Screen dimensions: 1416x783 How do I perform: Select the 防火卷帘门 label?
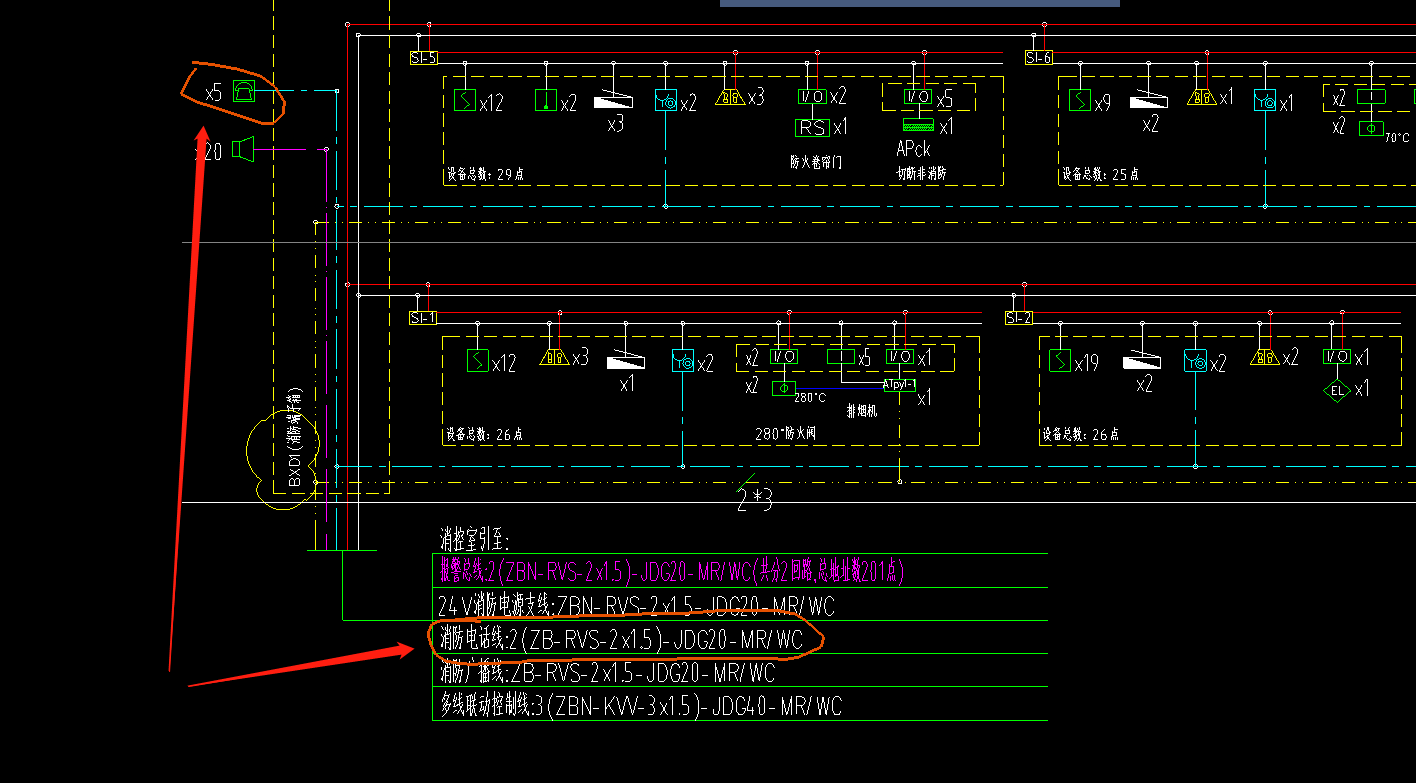coord(816,161)
